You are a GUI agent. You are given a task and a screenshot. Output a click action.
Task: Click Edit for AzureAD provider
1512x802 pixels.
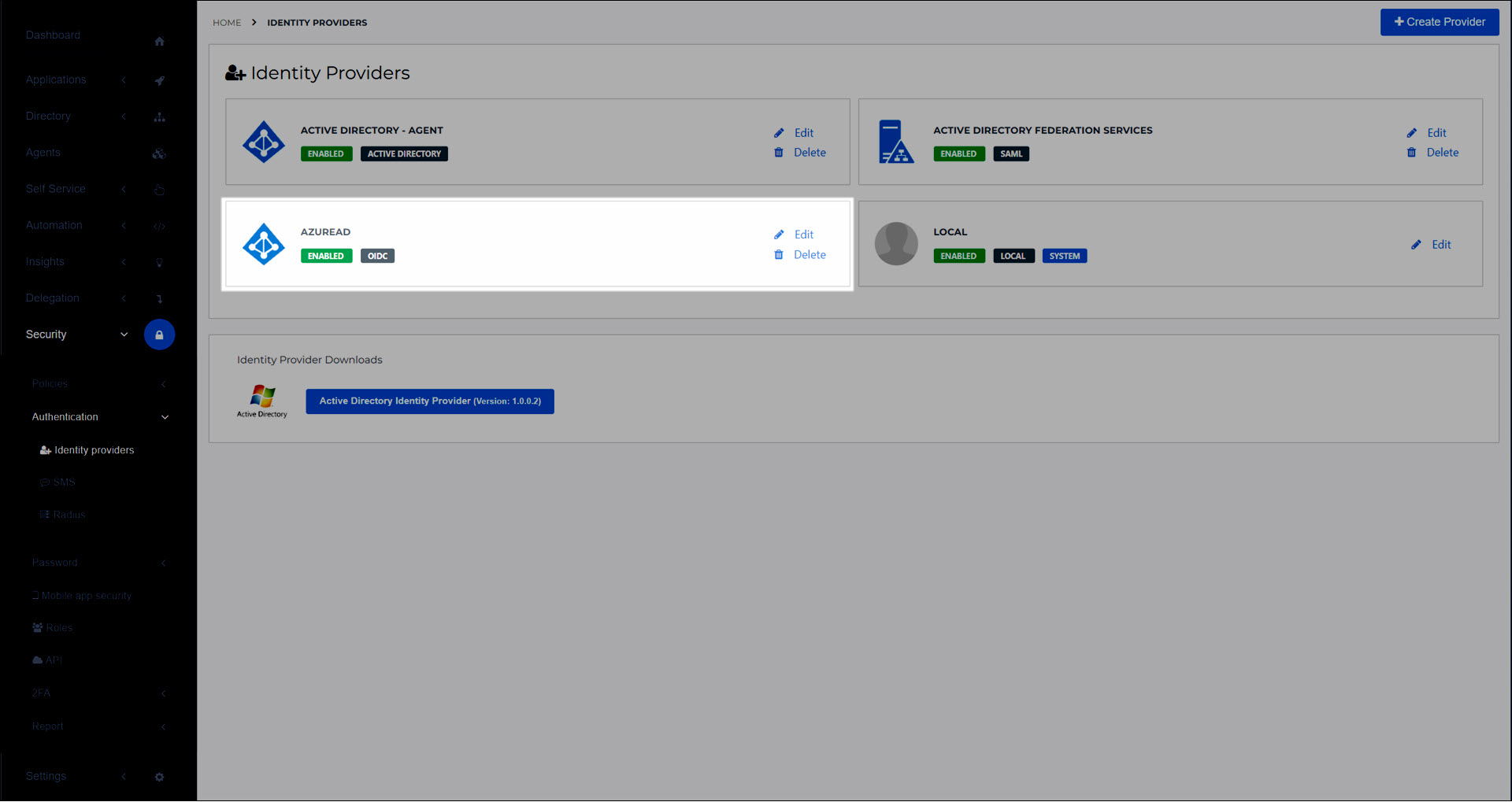(804, 235)
